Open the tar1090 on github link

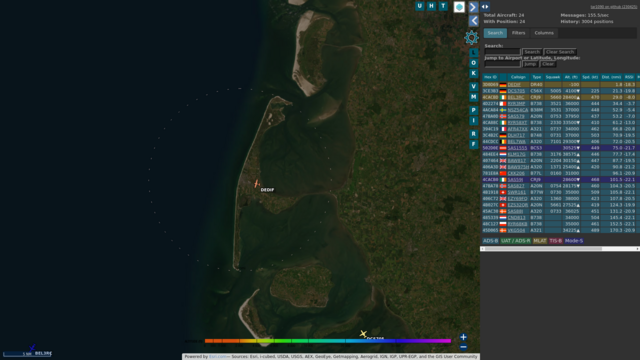point(613,7)
